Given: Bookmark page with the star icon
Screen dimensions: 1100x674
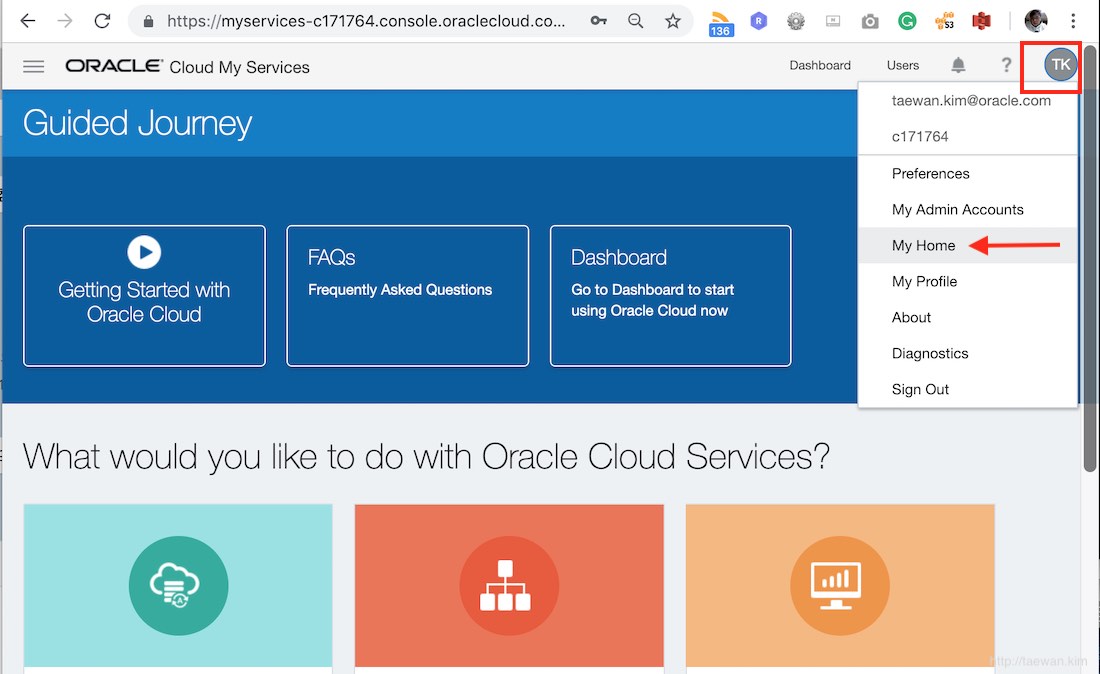Looking at the screenshot, I should [673, 21].
